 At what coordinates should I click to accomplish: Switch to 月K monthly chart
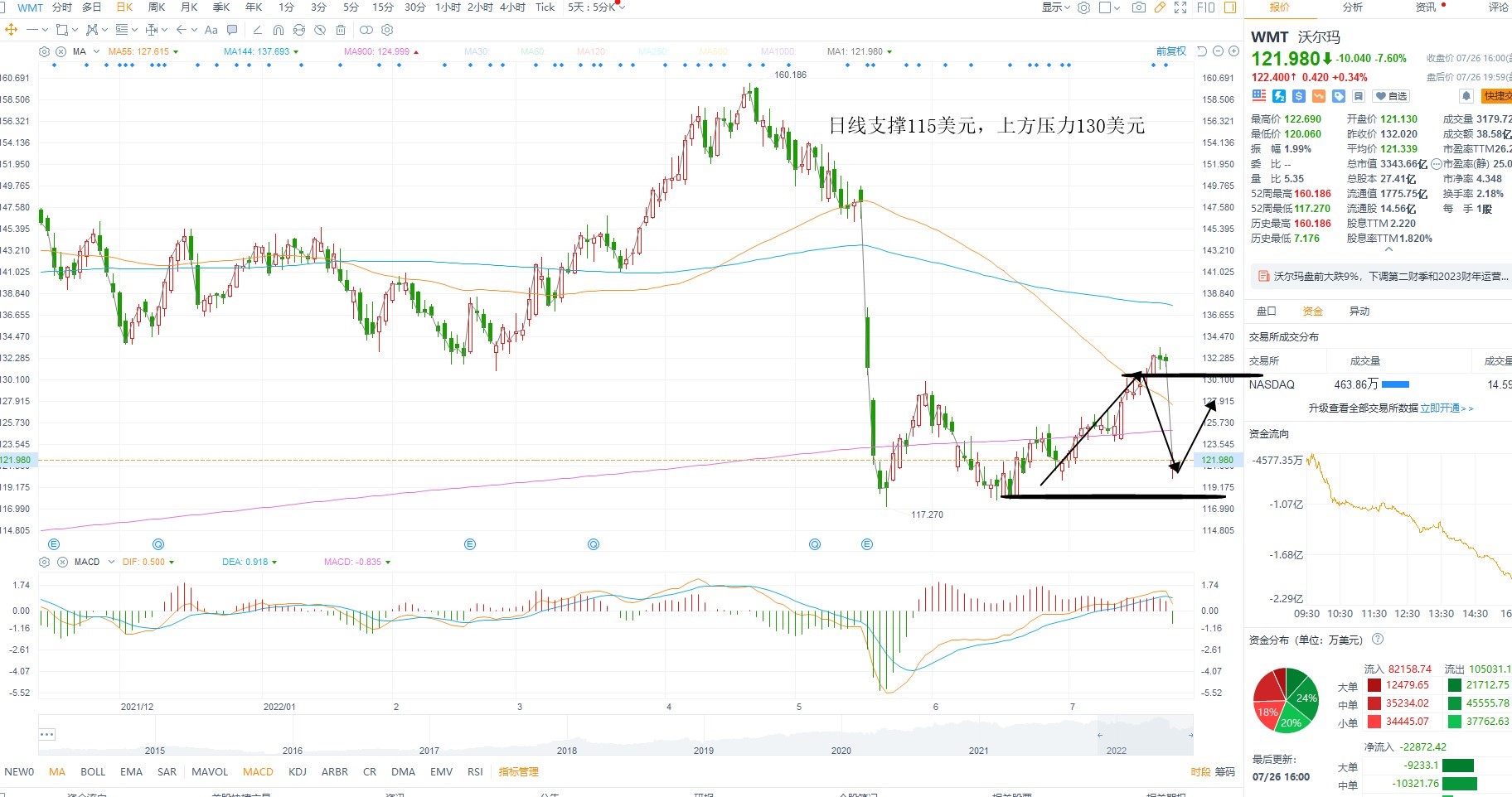coord(189,7)
